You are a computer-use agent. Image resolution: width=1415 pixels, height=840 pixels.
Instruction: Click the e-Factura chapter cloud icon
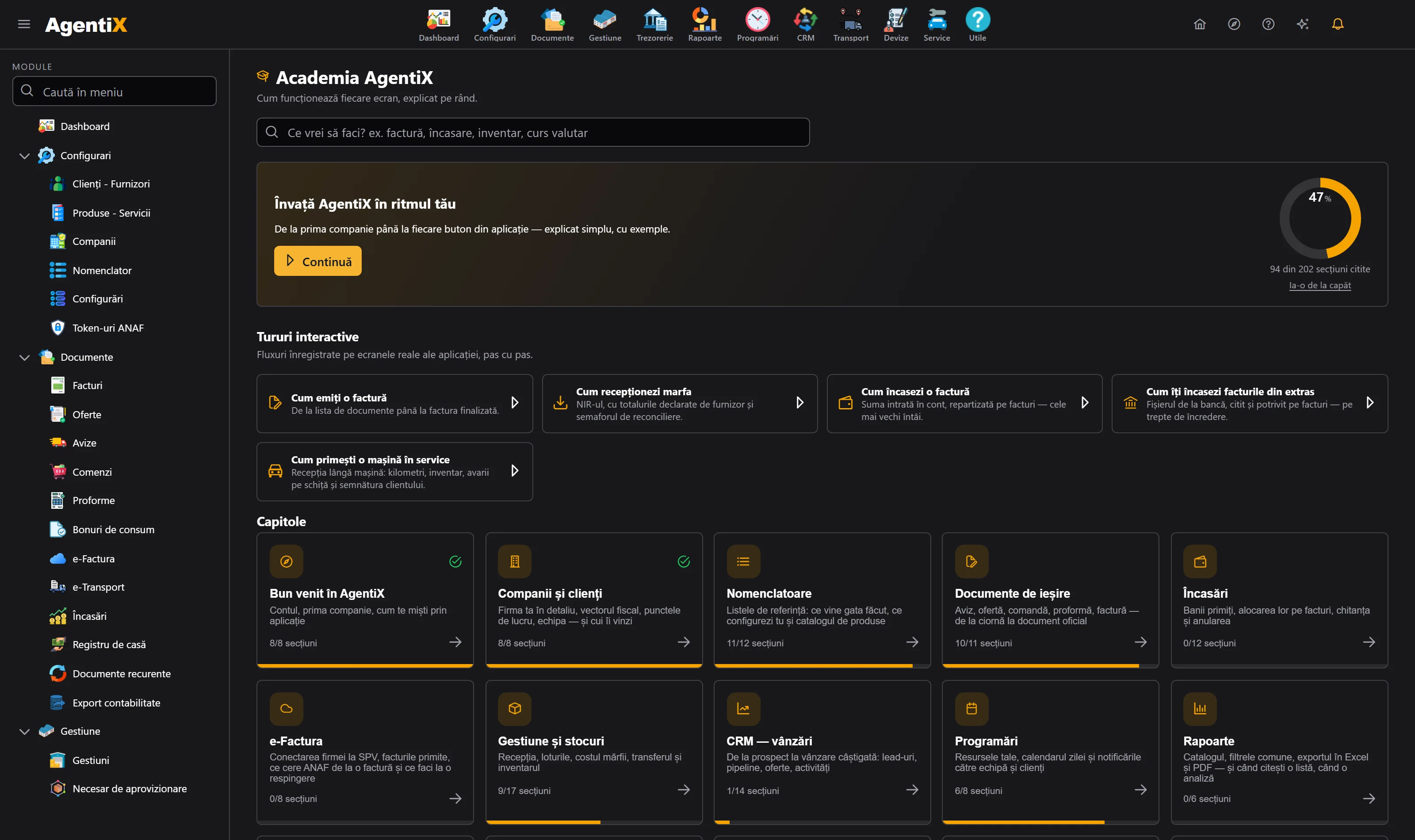coord(287,709)
